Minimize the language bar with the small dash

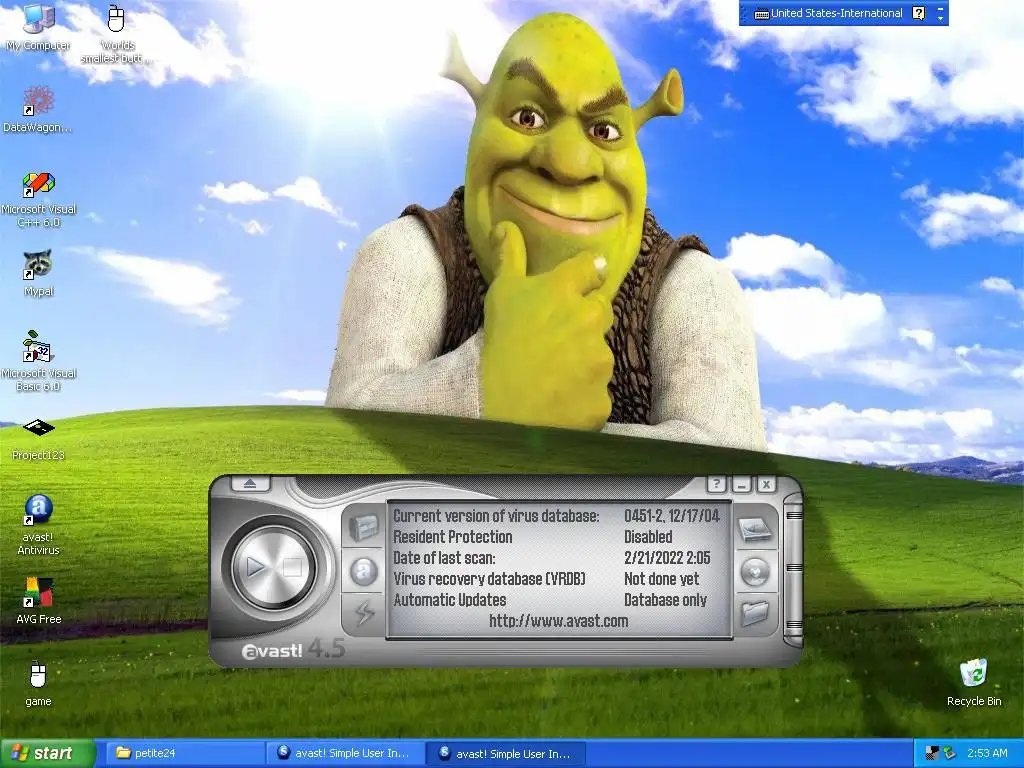[940, 7]
